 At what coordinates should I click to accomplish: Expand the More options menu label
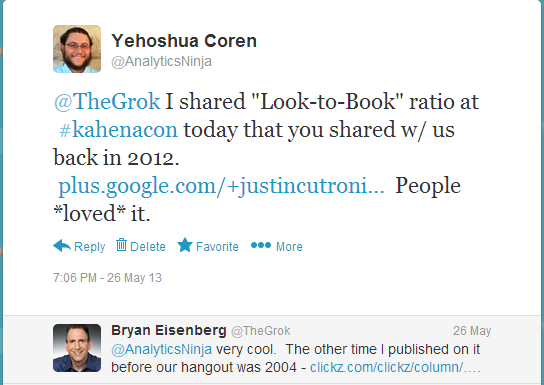[289, 247]
